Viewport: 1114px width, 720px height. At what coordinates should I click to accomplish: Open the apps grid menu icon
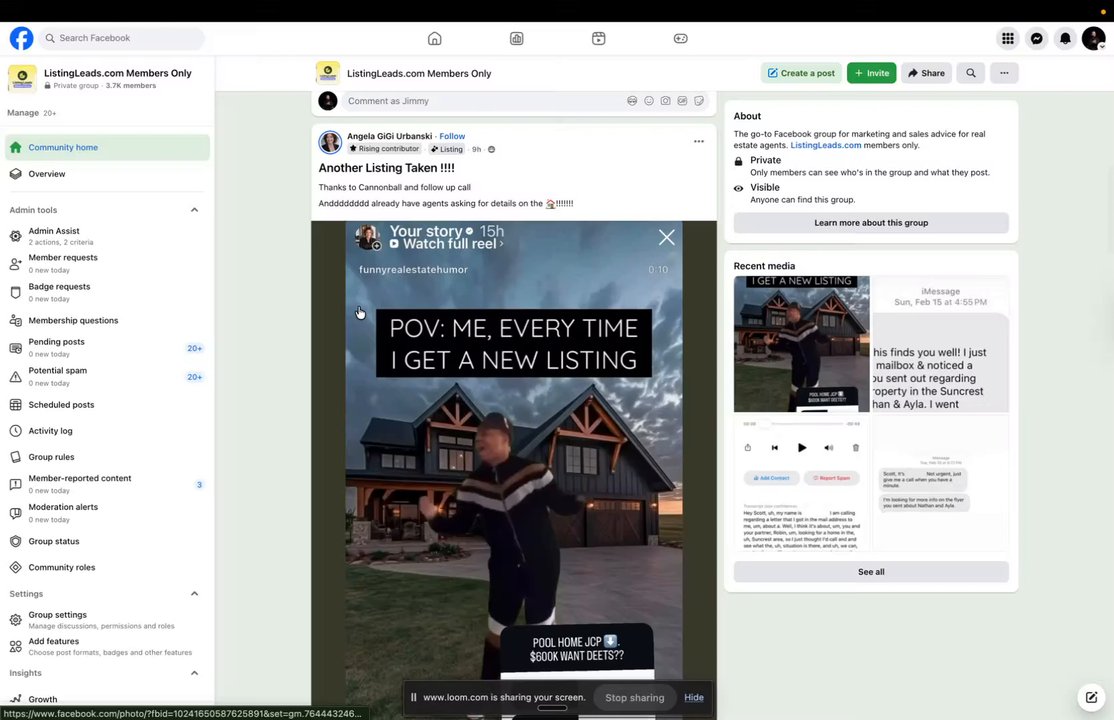(x=1007, y=38)
